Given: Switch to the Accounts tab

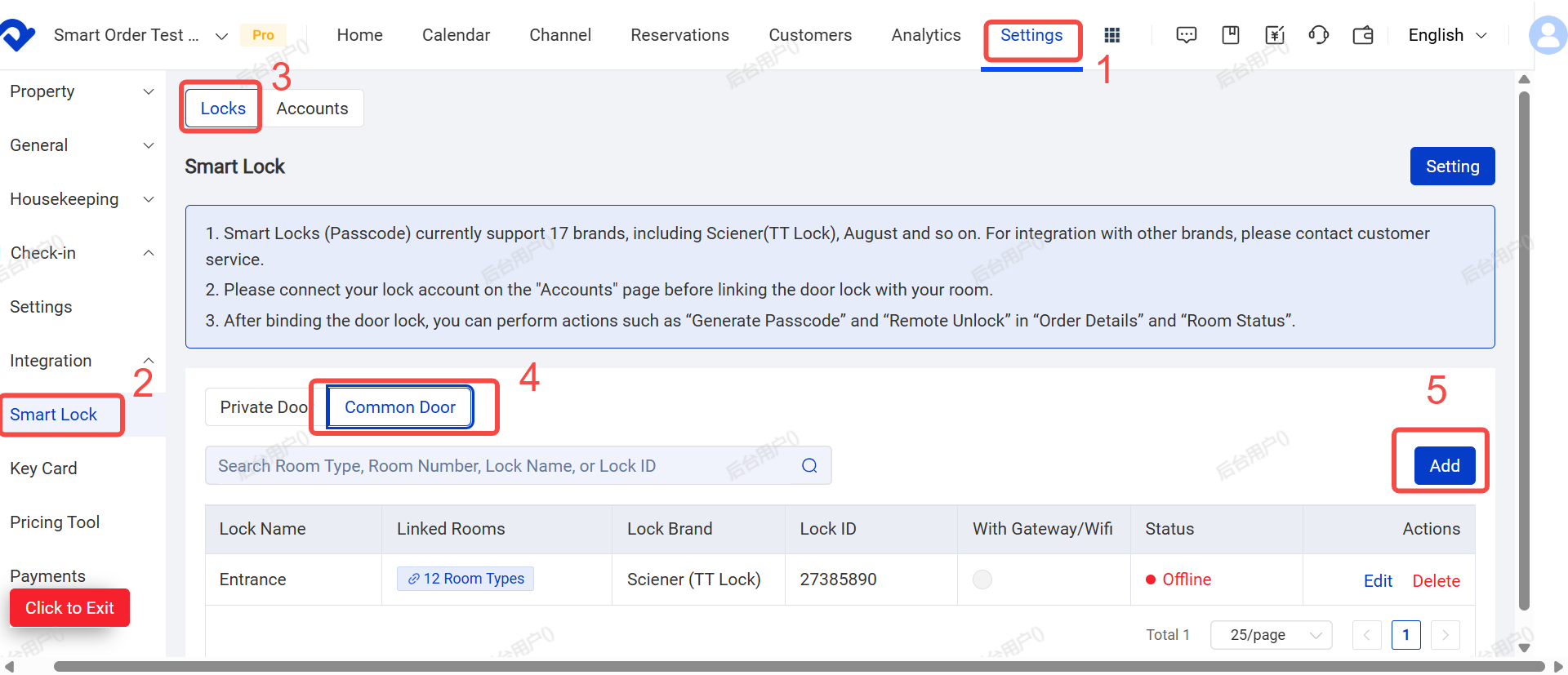Looking at the screenshot, I should click(312, 109).
